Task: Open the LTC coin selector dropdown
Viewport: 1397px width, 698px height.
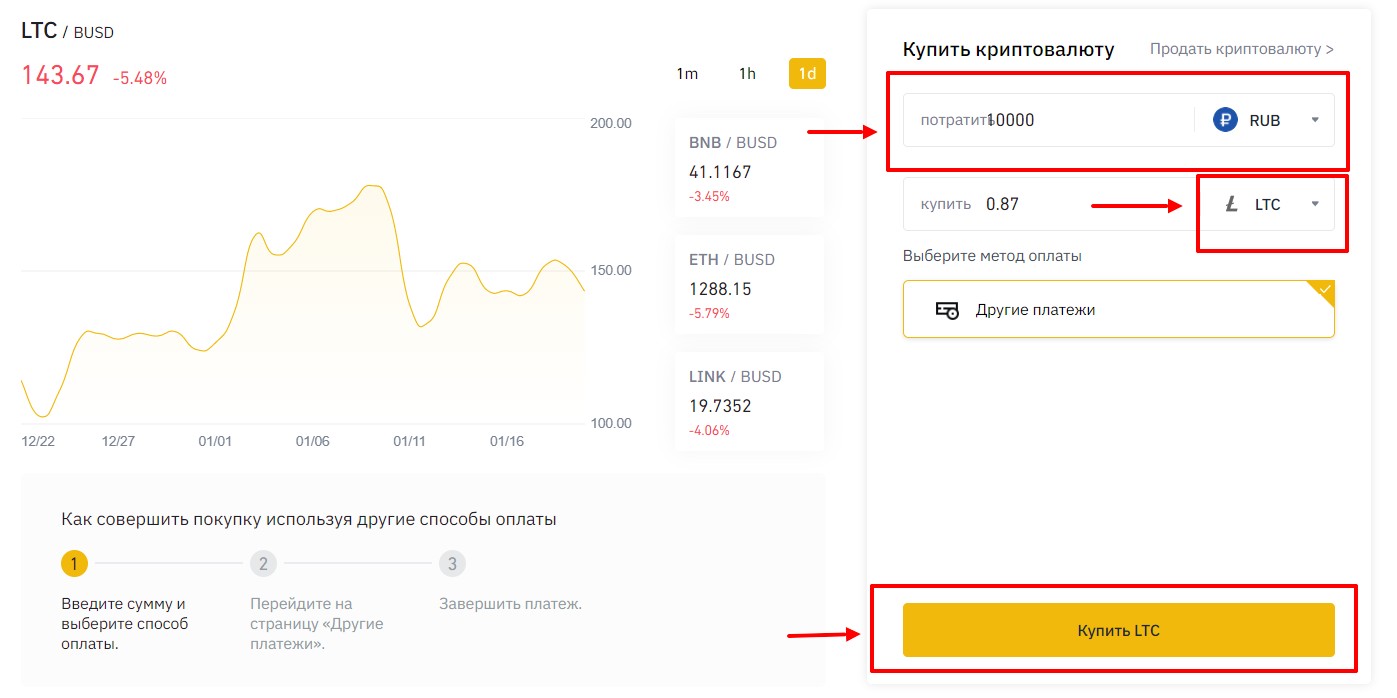Action: click(1315, 204)
